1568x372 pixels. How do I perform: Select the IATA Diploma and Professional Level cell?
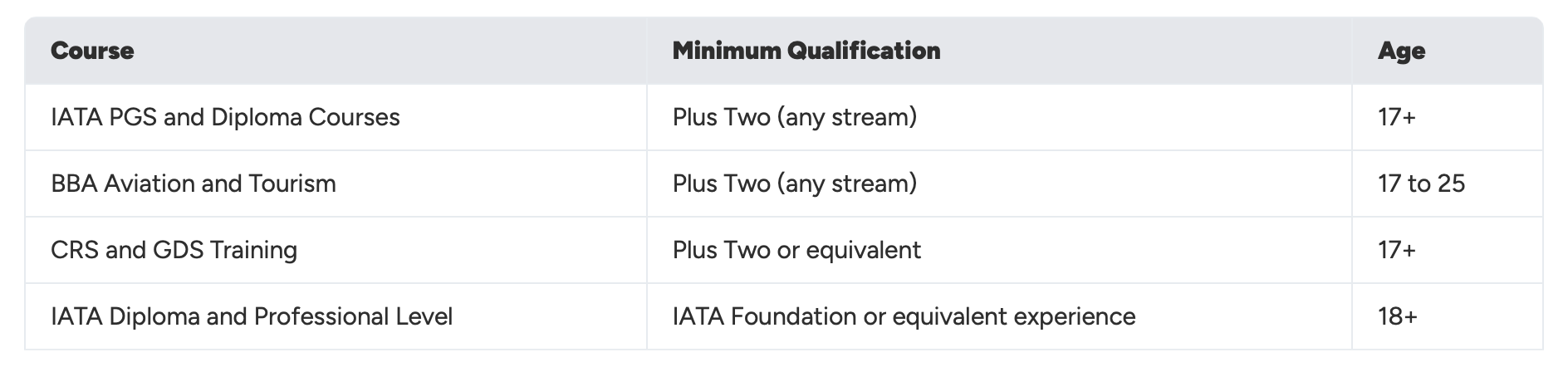pos(252,316)
